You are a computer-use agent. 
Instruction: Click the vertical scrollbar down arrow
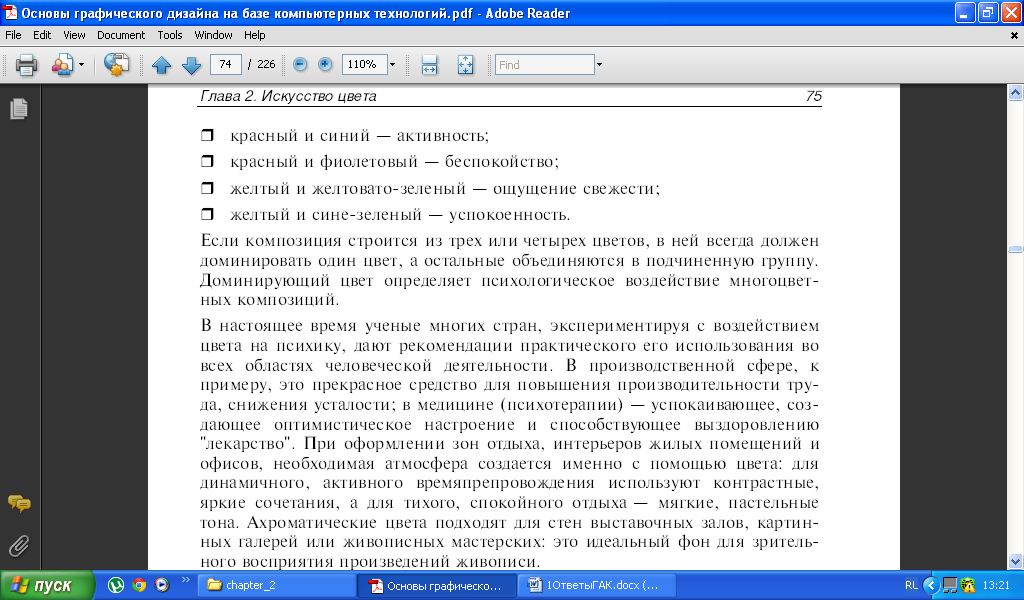(x=1016, y=561)
